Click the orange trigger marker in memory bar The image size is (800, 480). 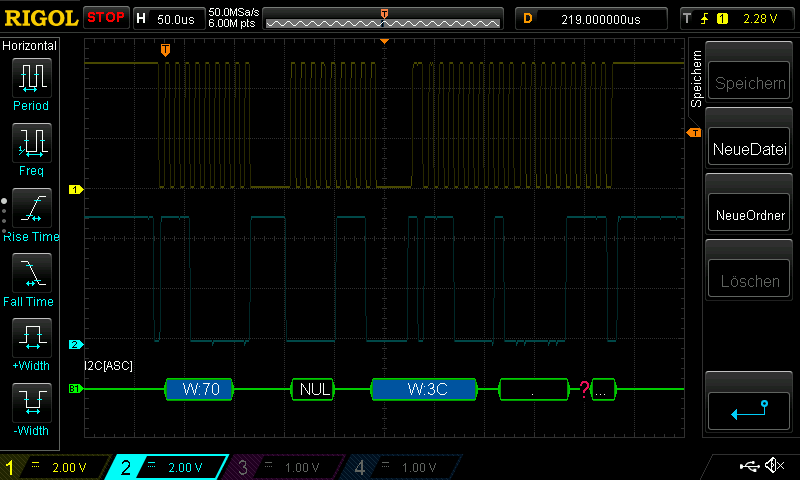(x=384, y=14)
